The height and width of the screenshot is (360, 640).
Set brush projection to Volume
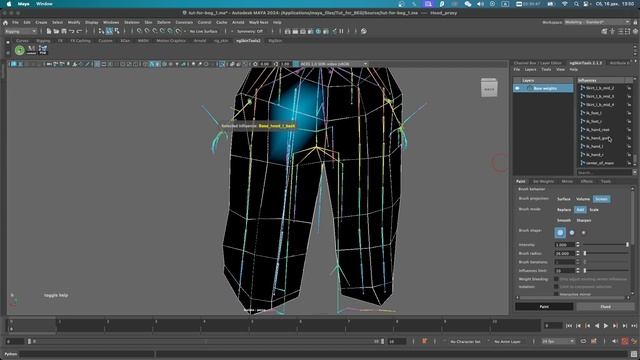[583, 199]
